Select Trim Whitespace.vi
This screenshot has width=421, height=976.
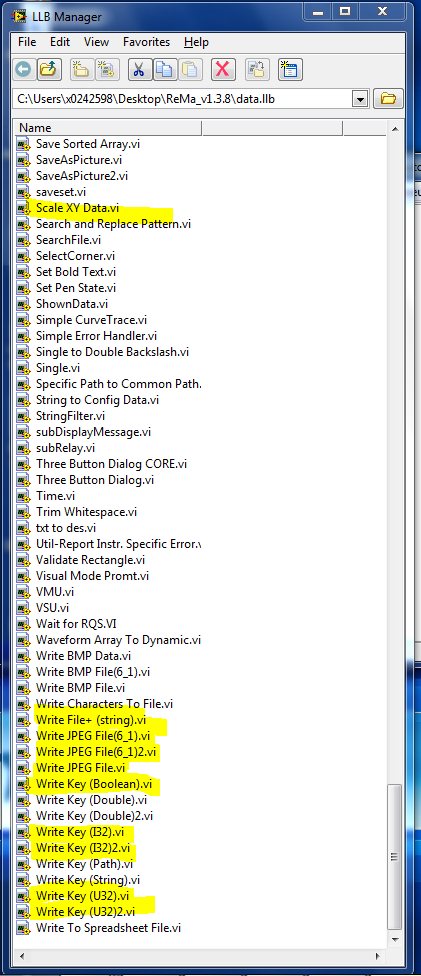coord(87,512)
